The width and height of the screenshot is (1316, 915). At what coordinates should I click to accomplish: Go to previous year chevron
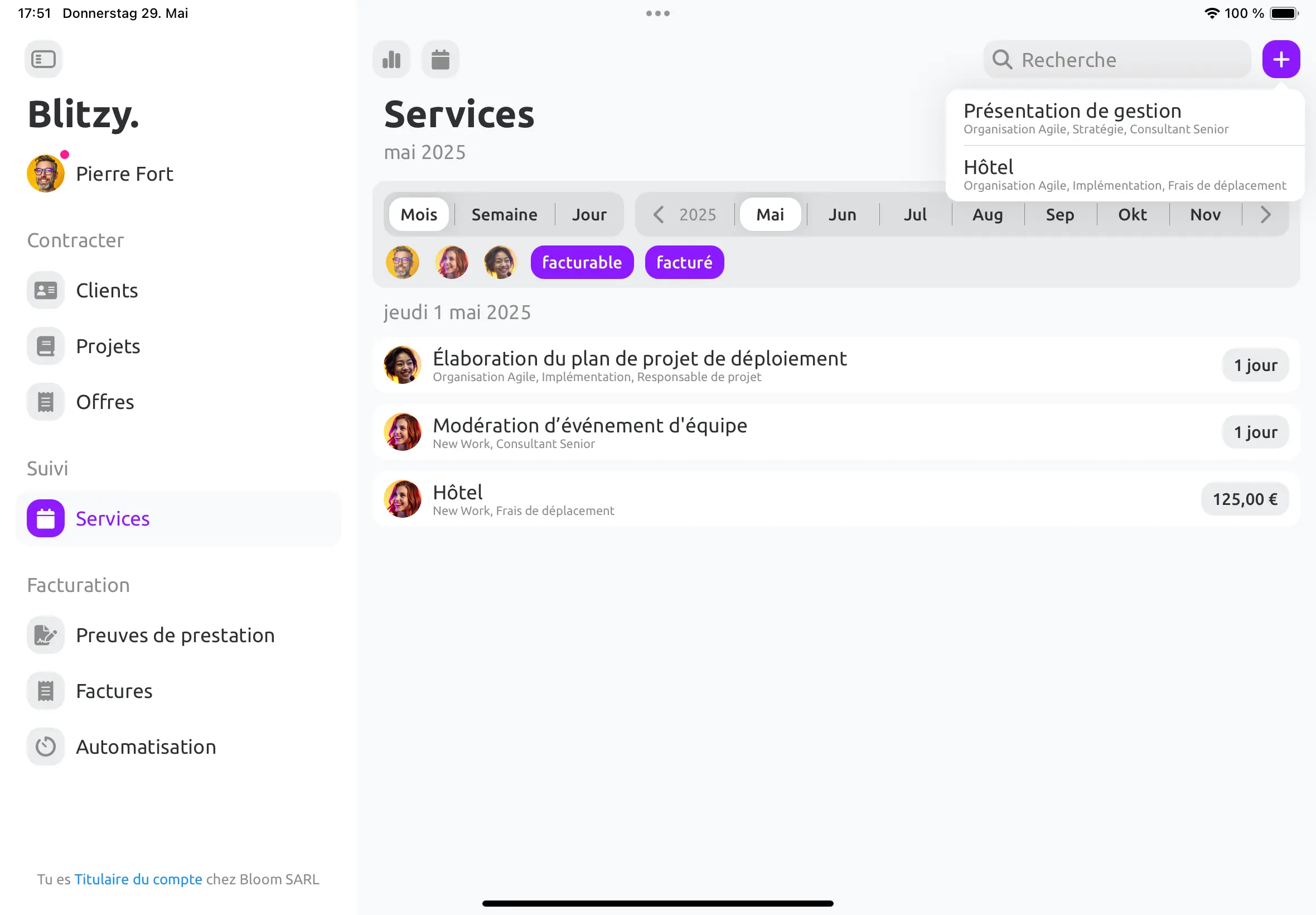[659, 214]
